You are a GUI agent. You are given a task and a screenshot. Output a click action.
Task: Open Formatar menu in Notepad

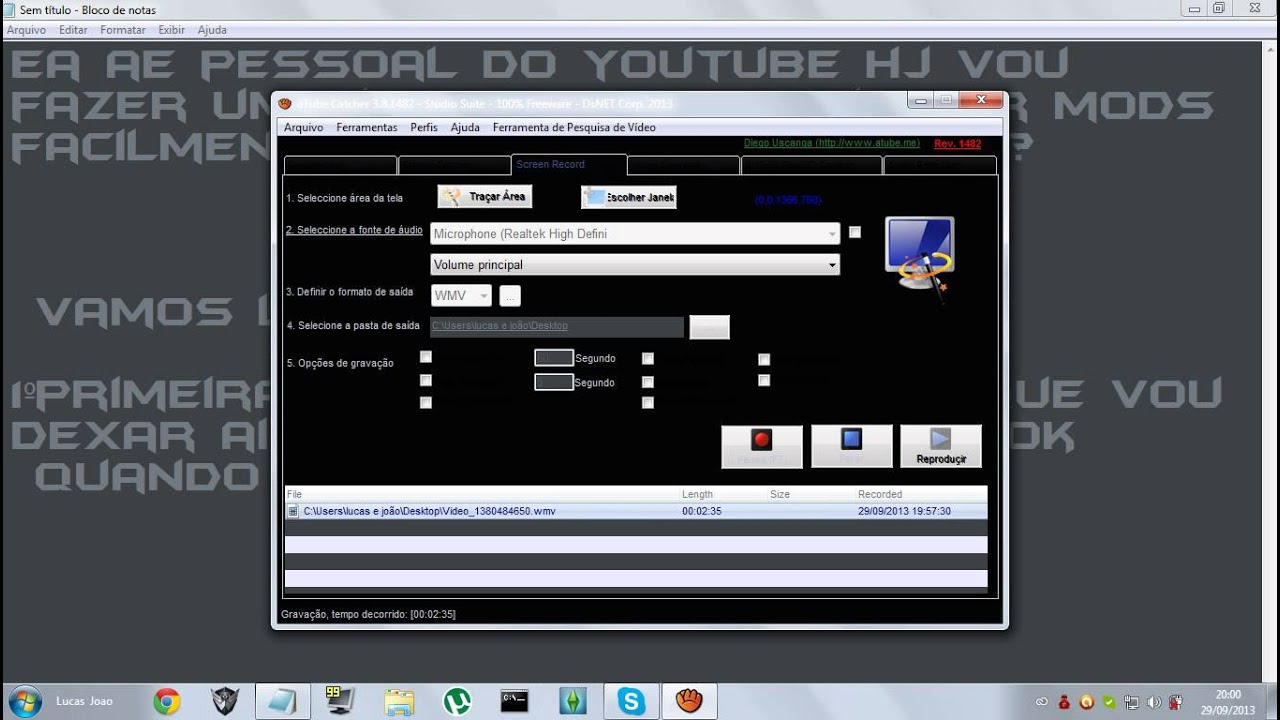click(123, 30)
